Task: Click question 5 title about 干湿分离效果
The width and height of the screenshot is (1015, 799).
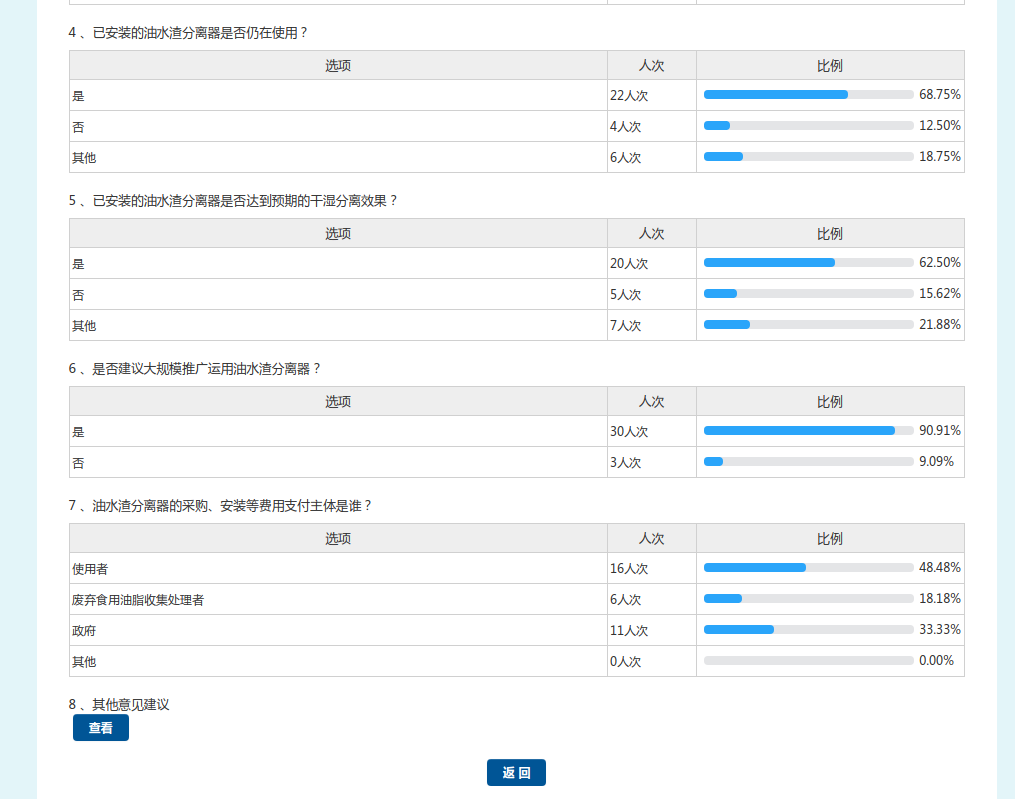Action: [x=233, y=201]
